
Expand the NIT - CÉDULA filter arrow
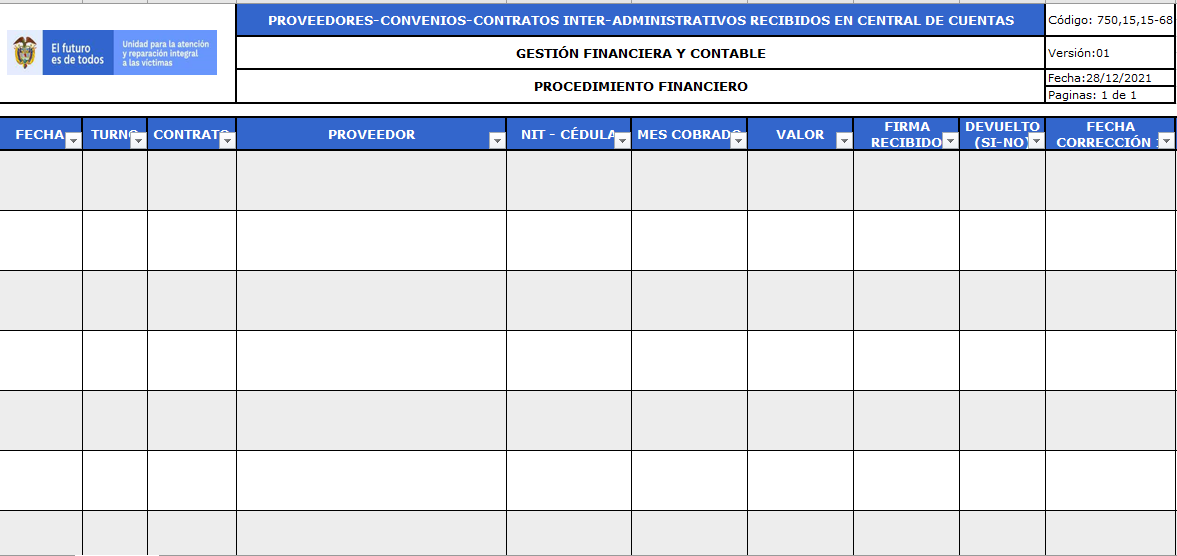pos(622,140)
